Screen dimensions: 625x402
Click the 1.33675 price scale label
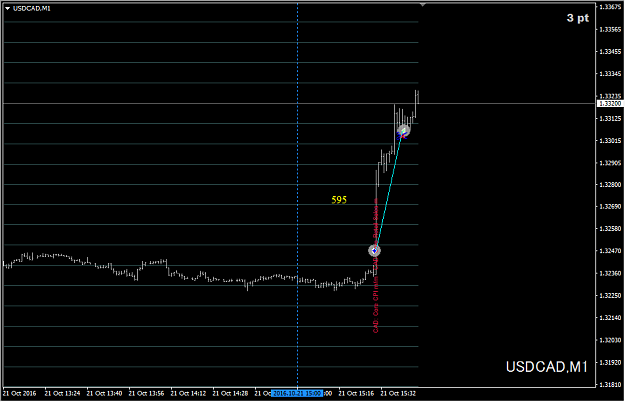click(x=610, y=7)
